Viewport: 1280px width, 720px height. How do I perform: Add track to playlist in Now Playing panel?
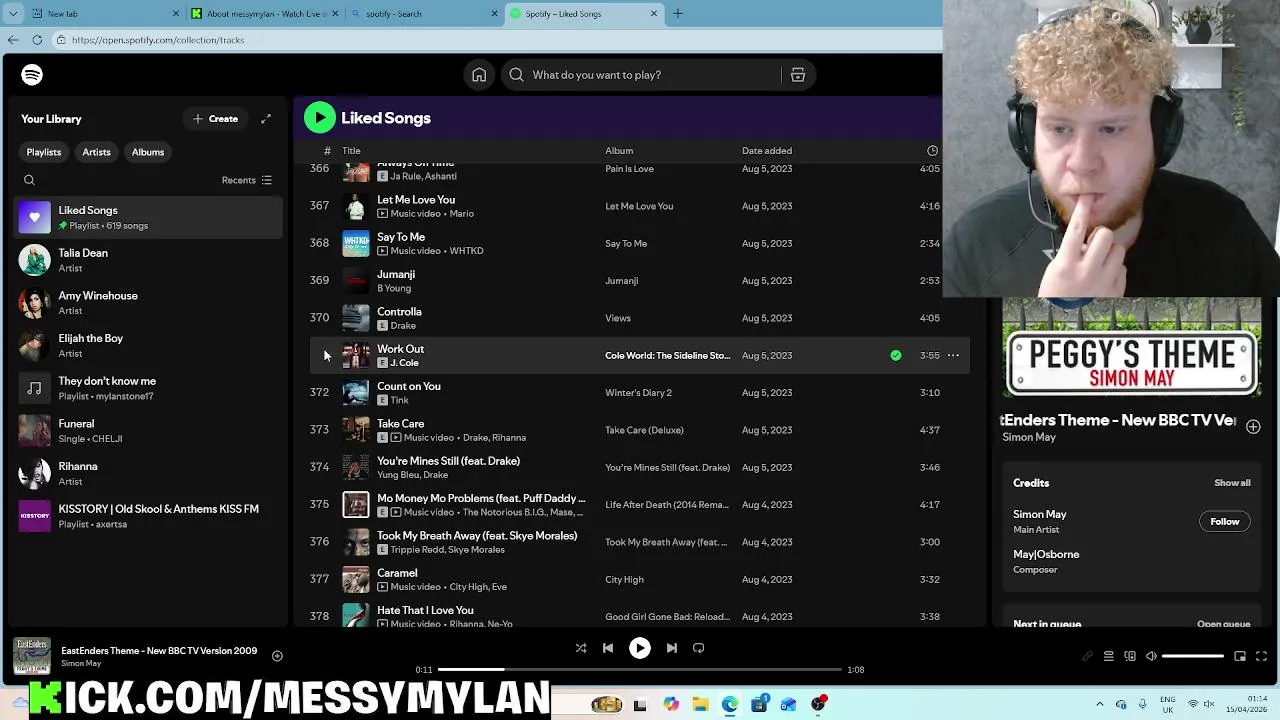(x=1253, y=427)
